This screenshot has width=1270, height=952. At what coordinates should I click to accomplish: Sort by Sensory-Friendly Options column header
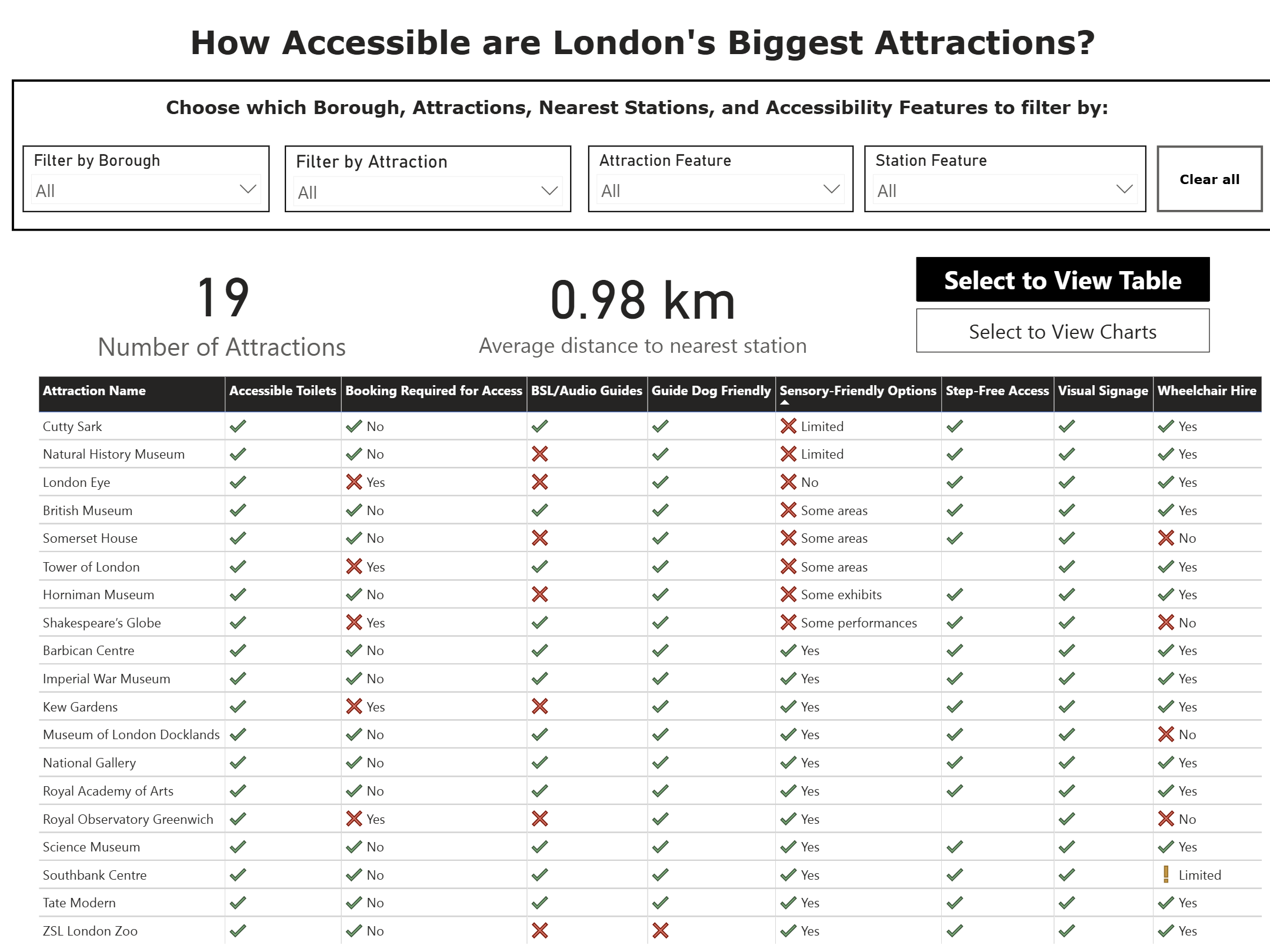[858, 391]
